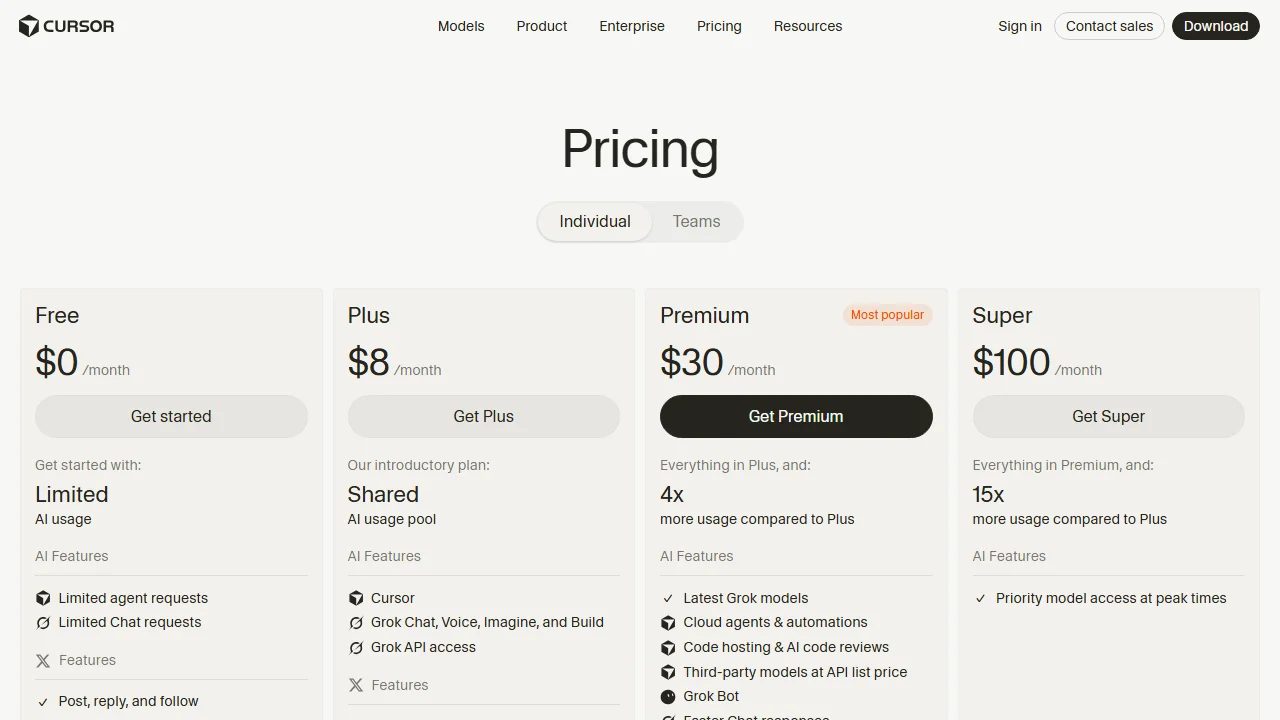Image resolution: width=1280 pixels, height=720 pixels.
Task: Open the Resources navigation menu
Action: (x=808, y=26)
